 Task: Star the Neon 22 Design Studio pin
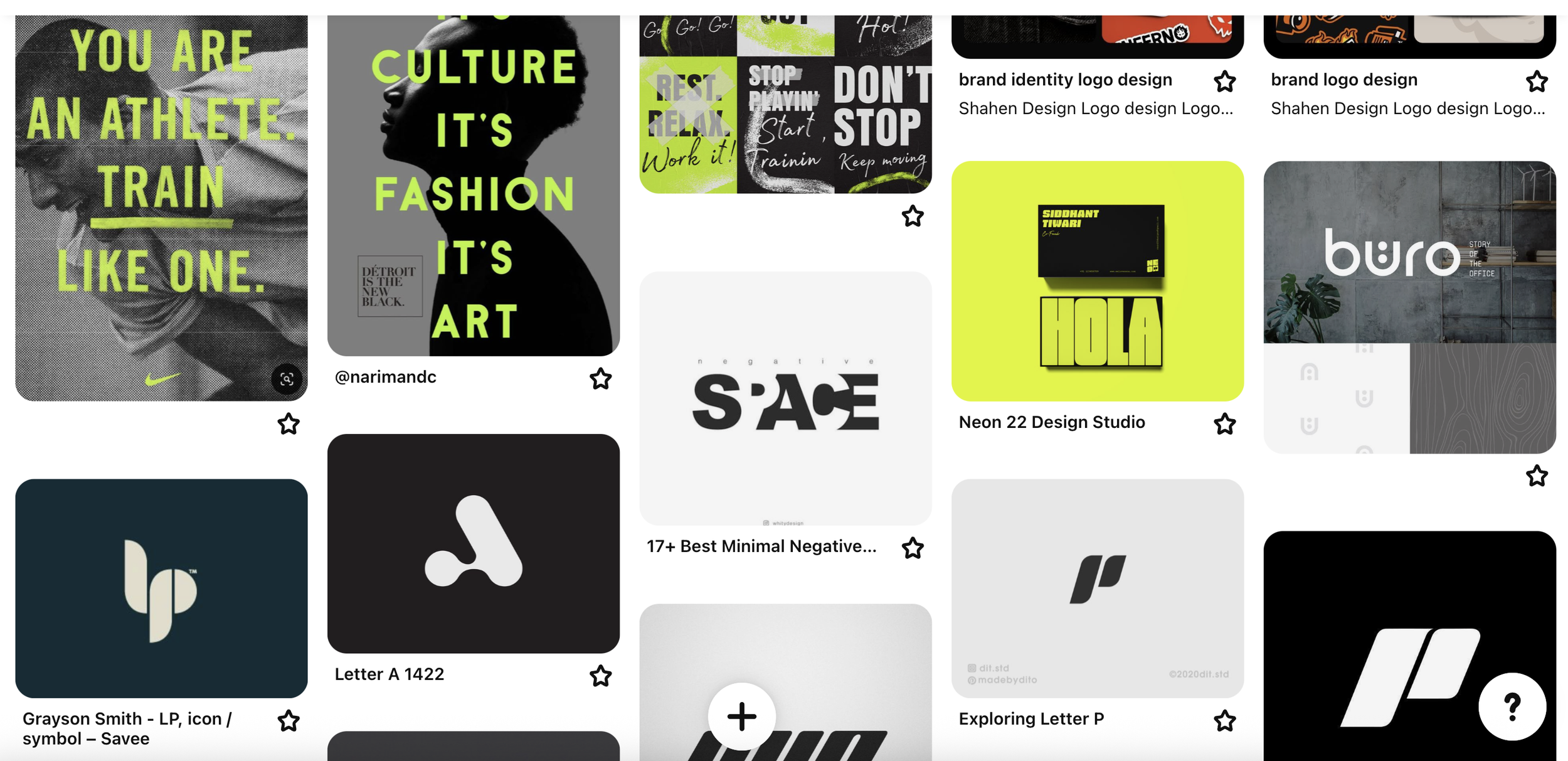tap(1224, 424)
